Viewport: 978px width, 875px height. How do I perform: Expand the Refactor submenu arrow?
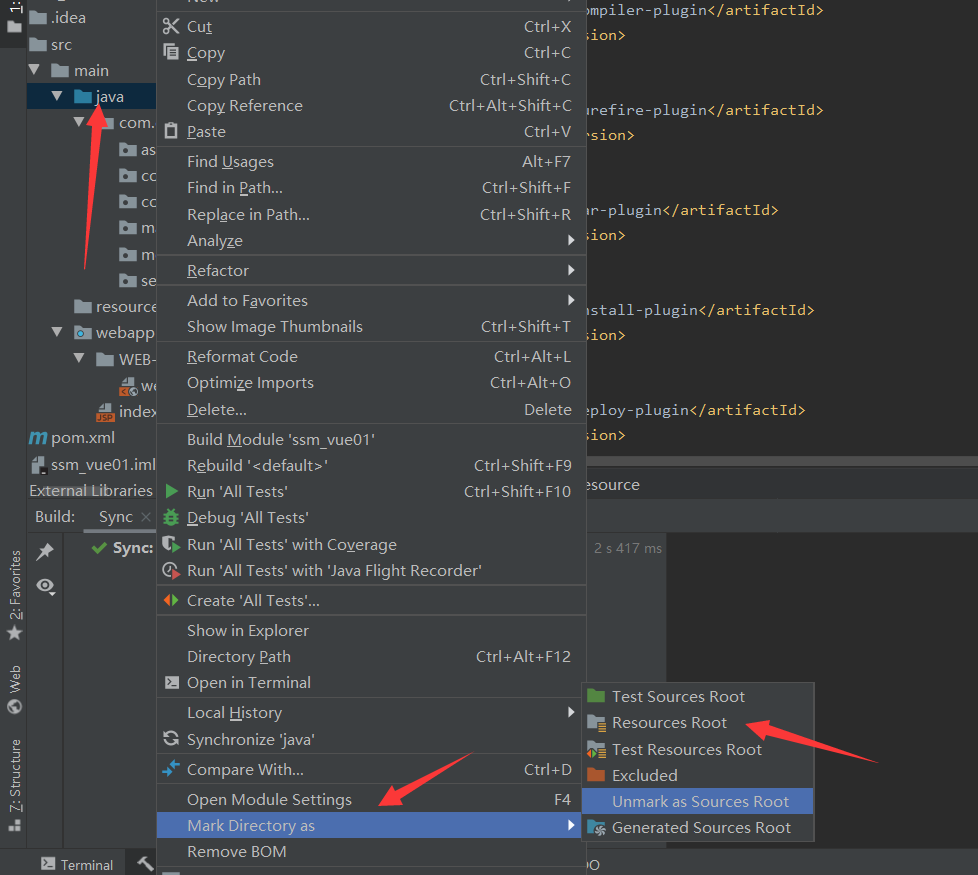[x=571, y=270]
